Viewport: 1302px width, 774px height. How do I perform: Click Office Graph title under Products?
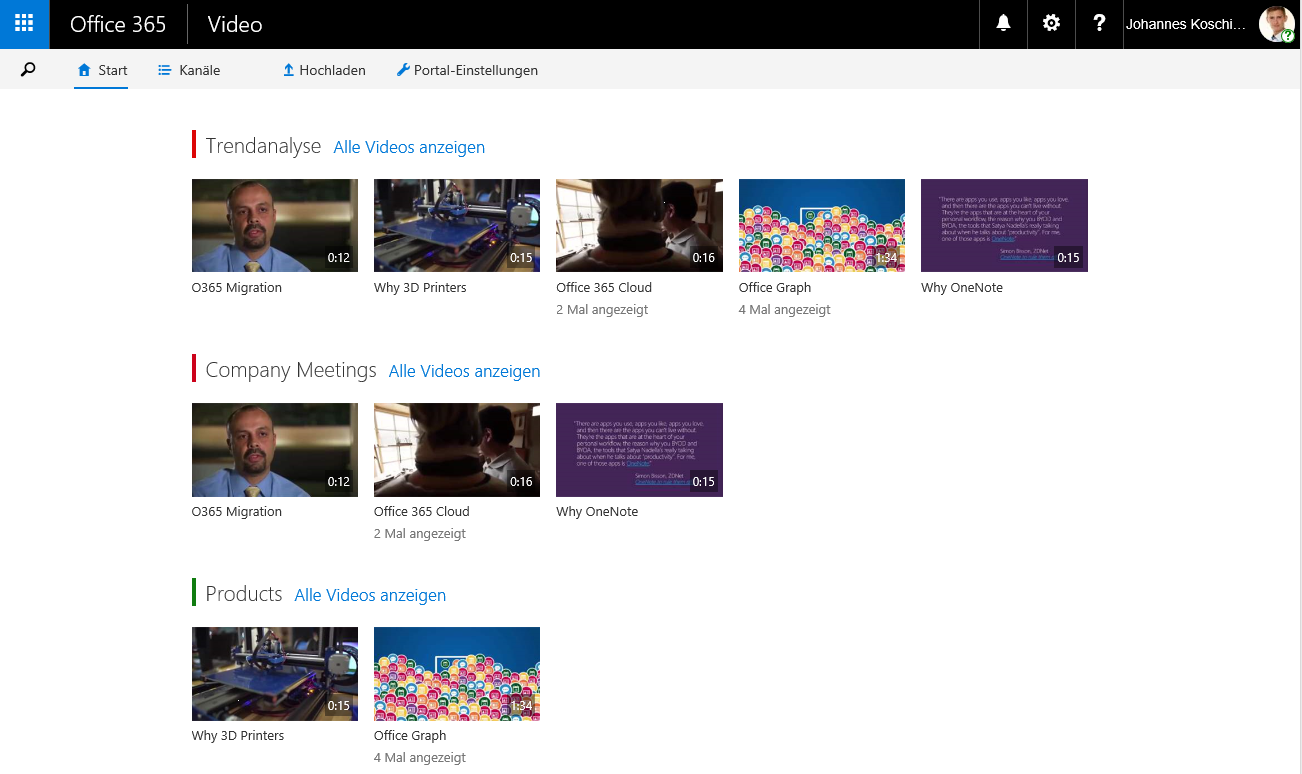410,736
